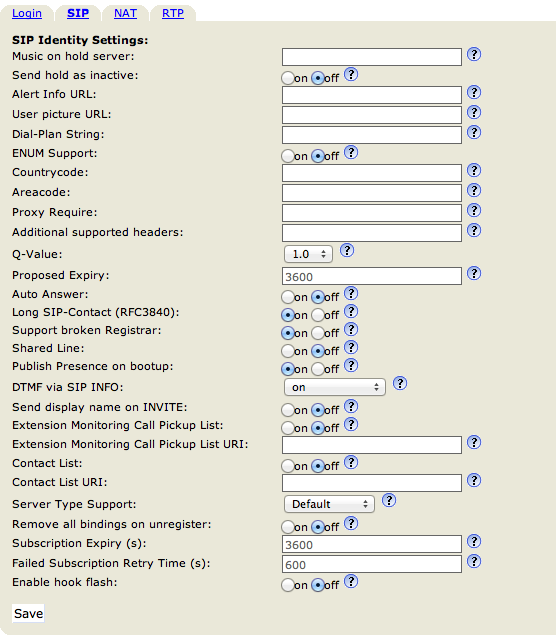Enable Send hold as inactive

point(288,78)
